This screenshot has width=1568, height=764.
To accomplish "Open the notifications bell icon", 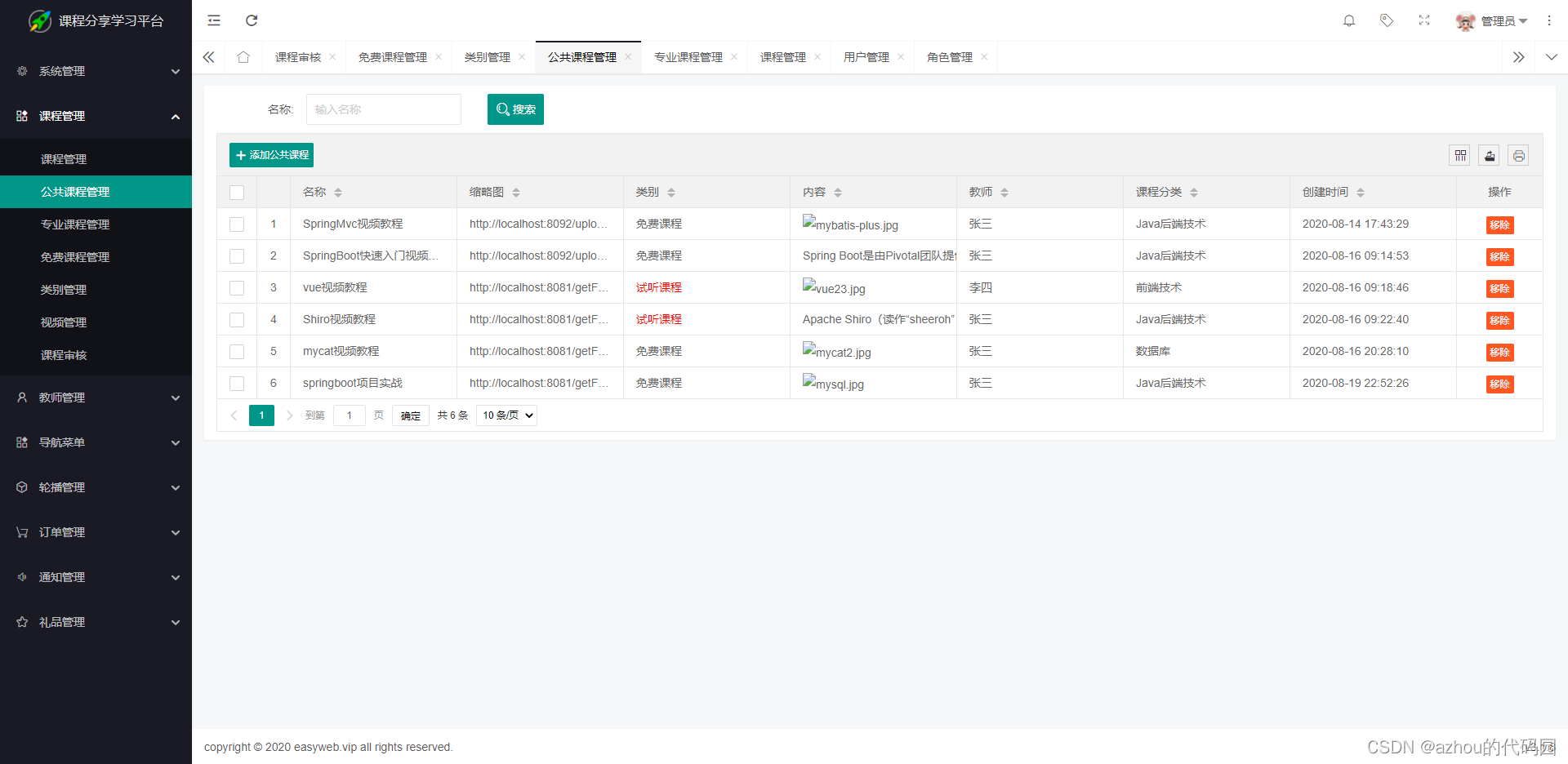I will coord(1348,20).
